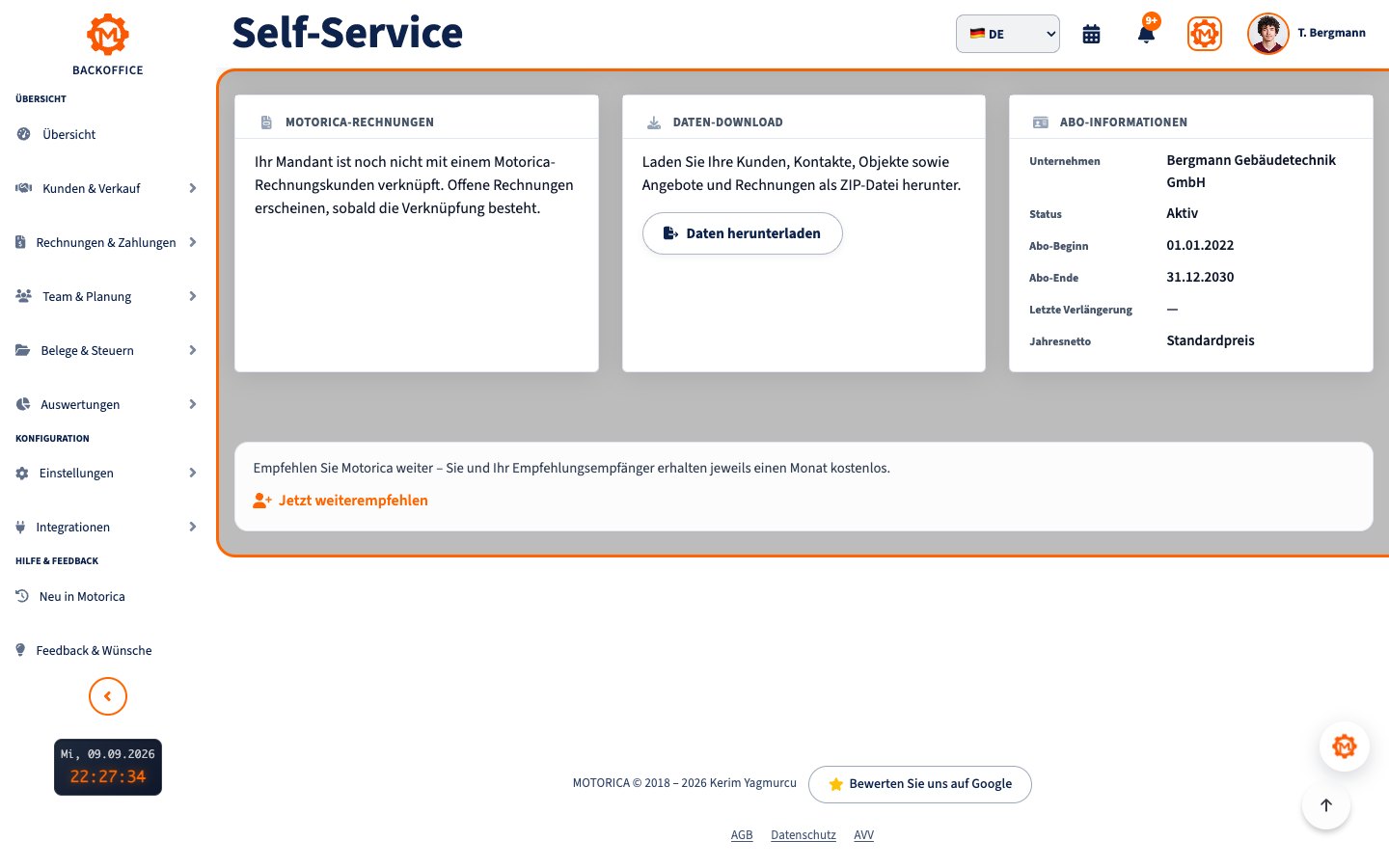
Task: Click the Einstellungen menu label
Action: point(76,473)
